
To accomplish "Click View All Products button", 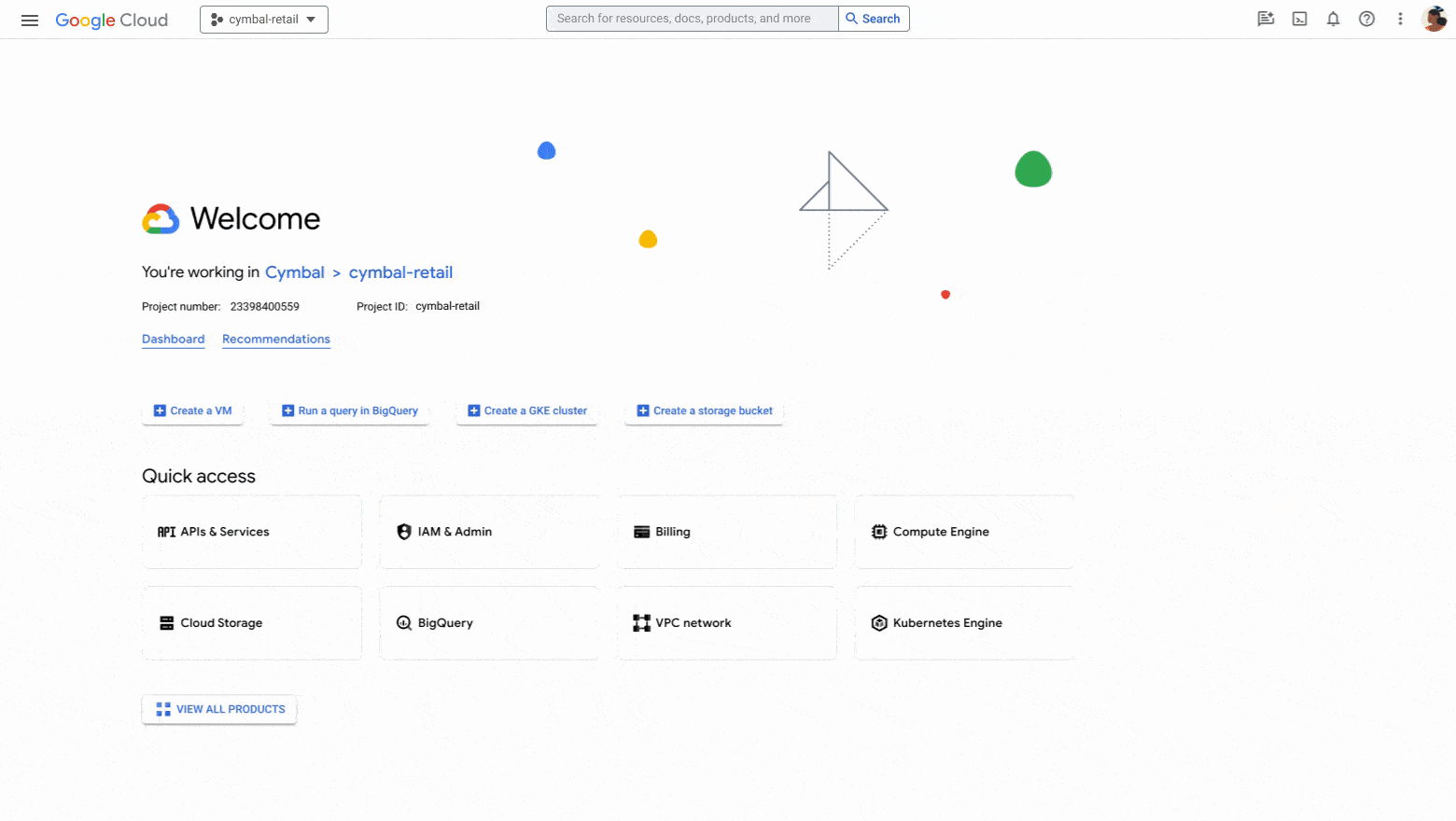I will tap(219, 709).
